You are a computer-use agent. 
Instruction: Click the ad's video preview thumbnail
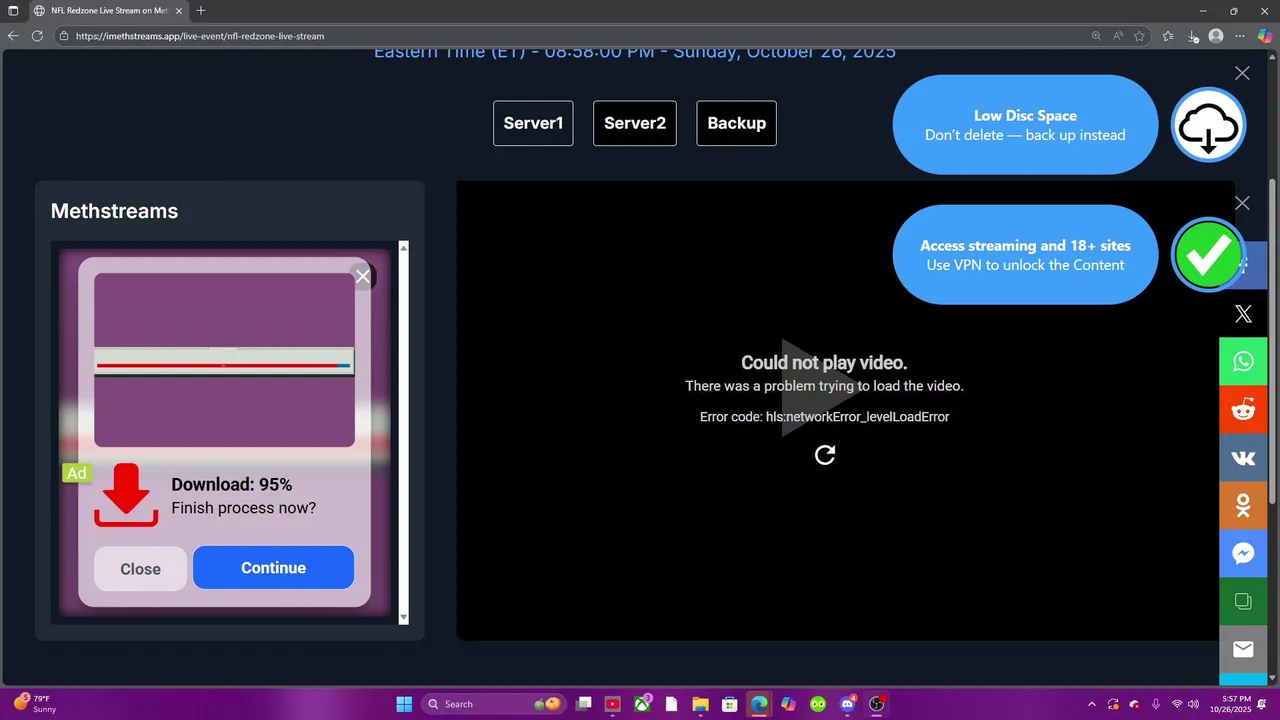pyautogui.click(x=224, y=360)
